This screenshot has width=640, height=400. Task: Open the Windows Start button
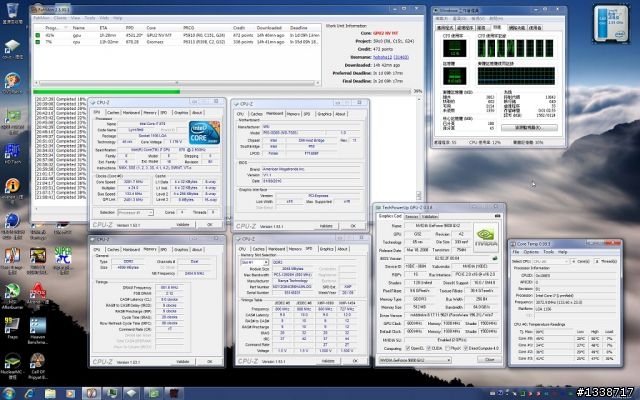click(x=8, y=393)
